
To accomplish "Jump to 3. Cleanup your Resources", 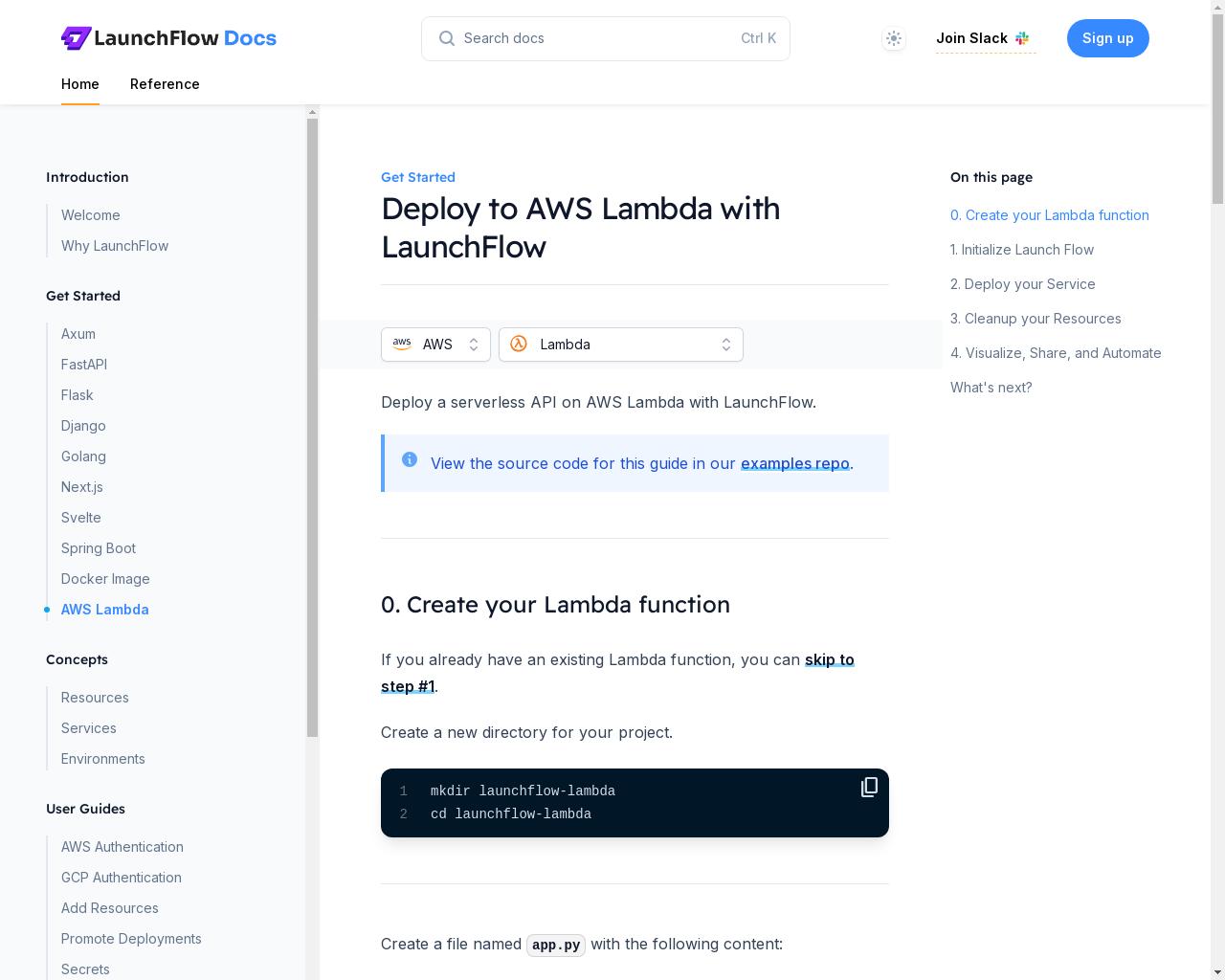I will (x=1036, y=319).
